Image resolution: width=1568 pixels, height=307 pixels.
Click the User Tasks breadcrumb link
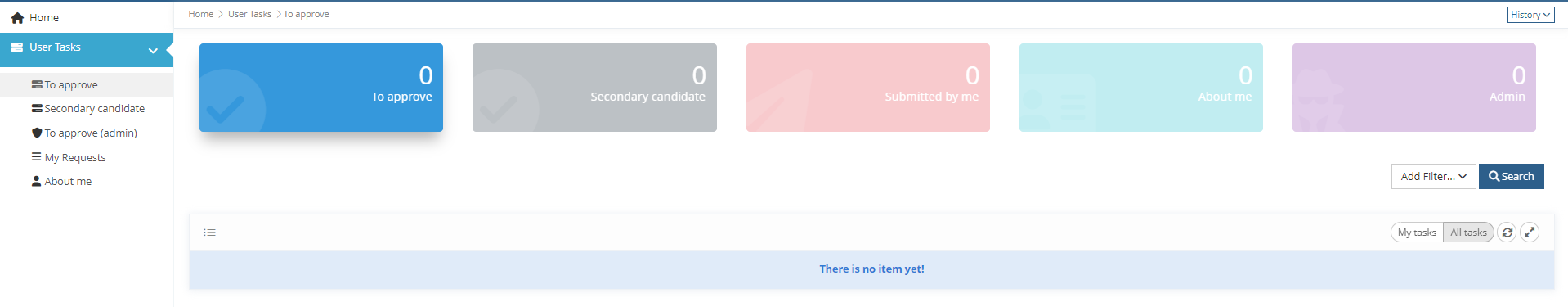249,14
